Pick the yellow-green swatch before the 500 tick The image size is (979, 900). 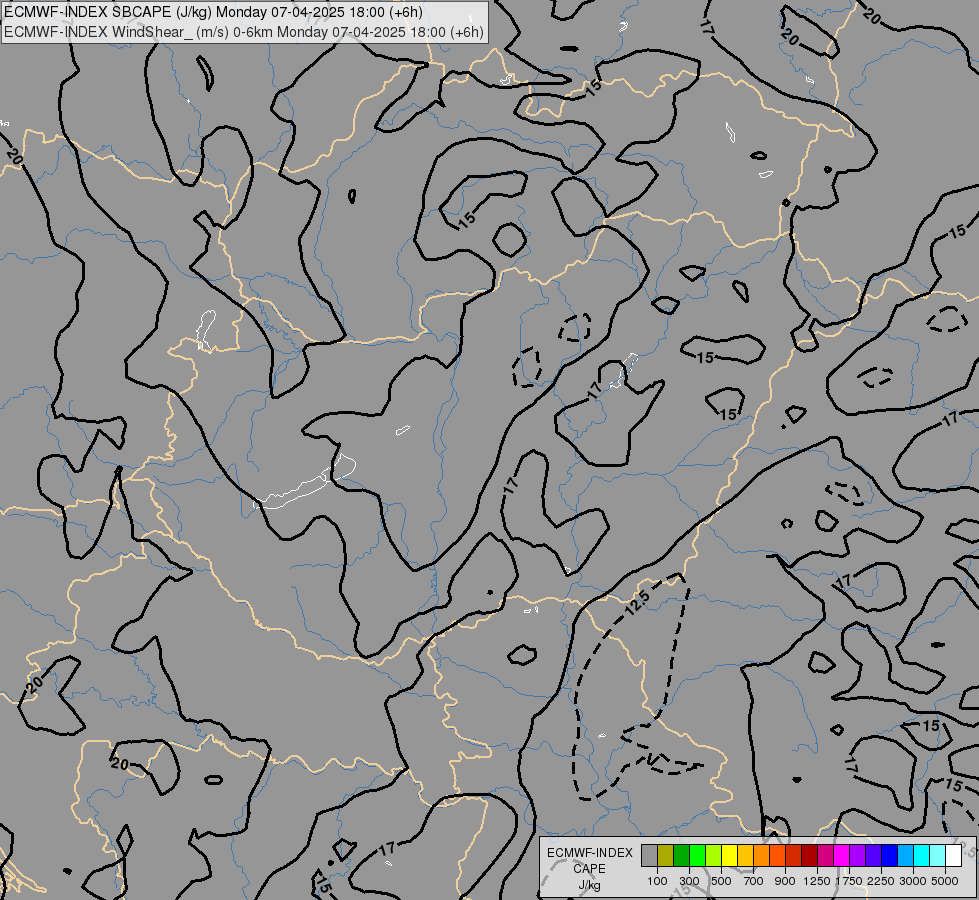[x=714, y=855]
